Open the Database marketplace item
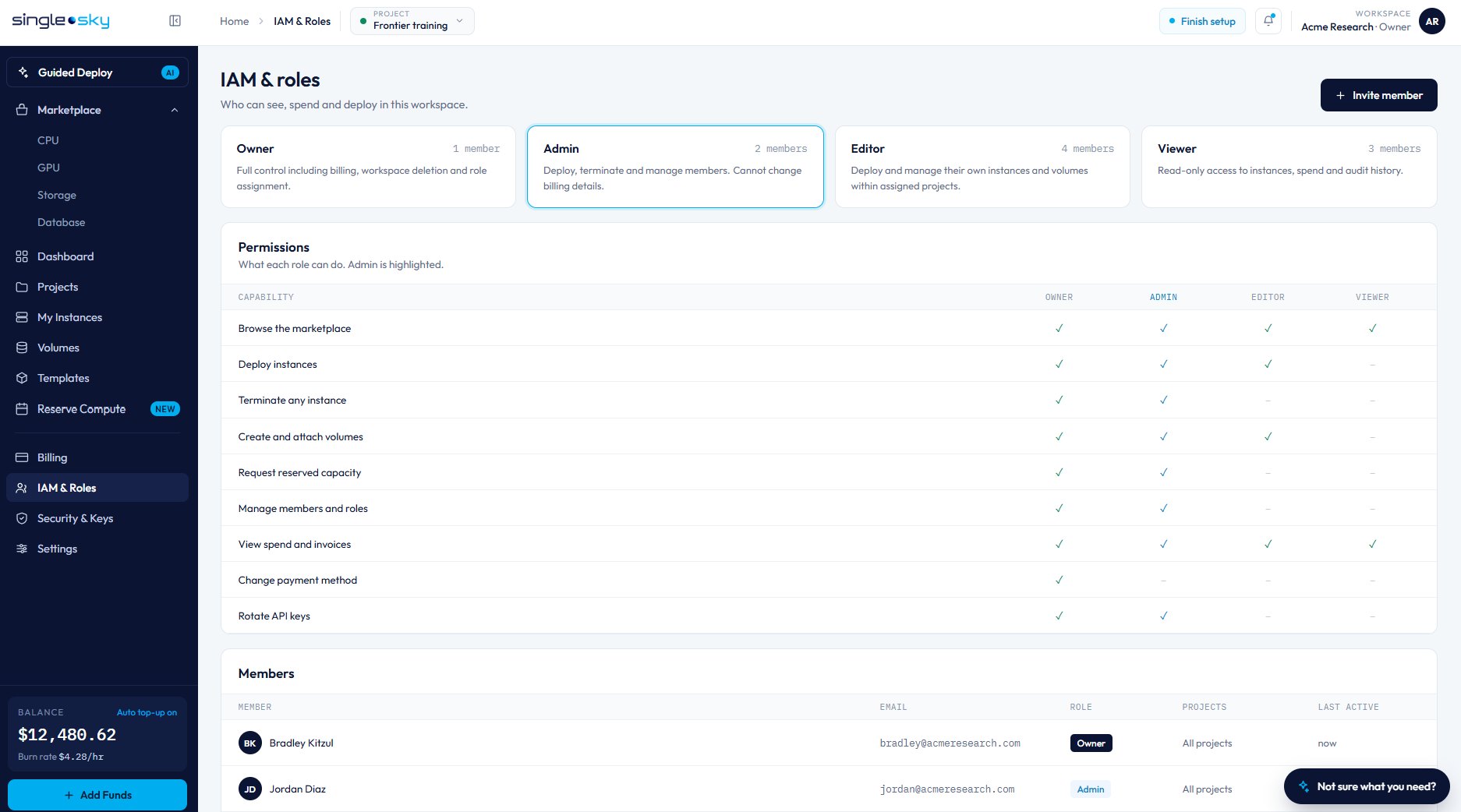 [62, 222]
